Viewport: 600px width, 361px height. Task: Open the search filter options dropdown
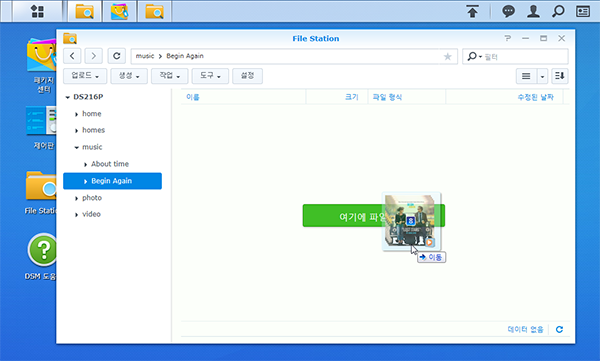click(x=474, y=57)
